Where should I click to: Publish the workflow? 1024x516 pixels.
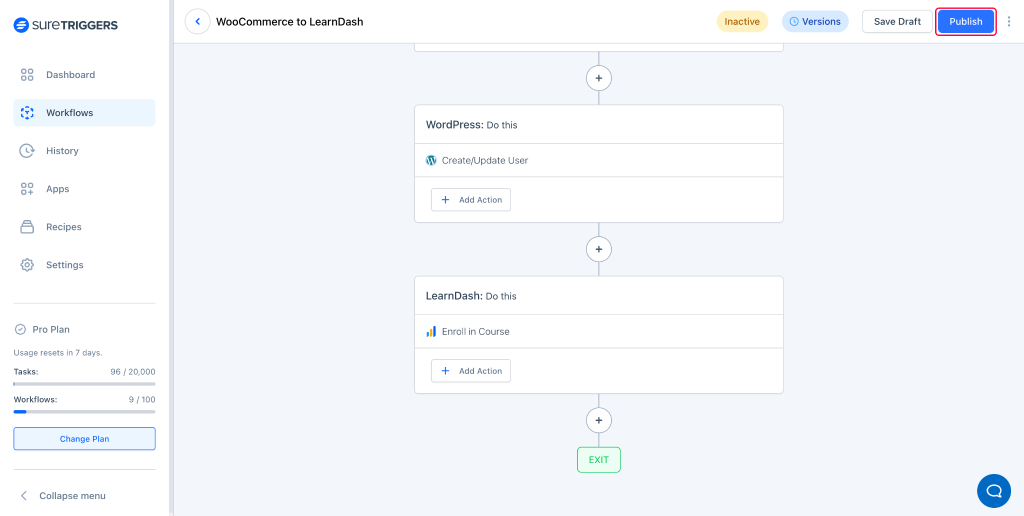tap(966, 22)
